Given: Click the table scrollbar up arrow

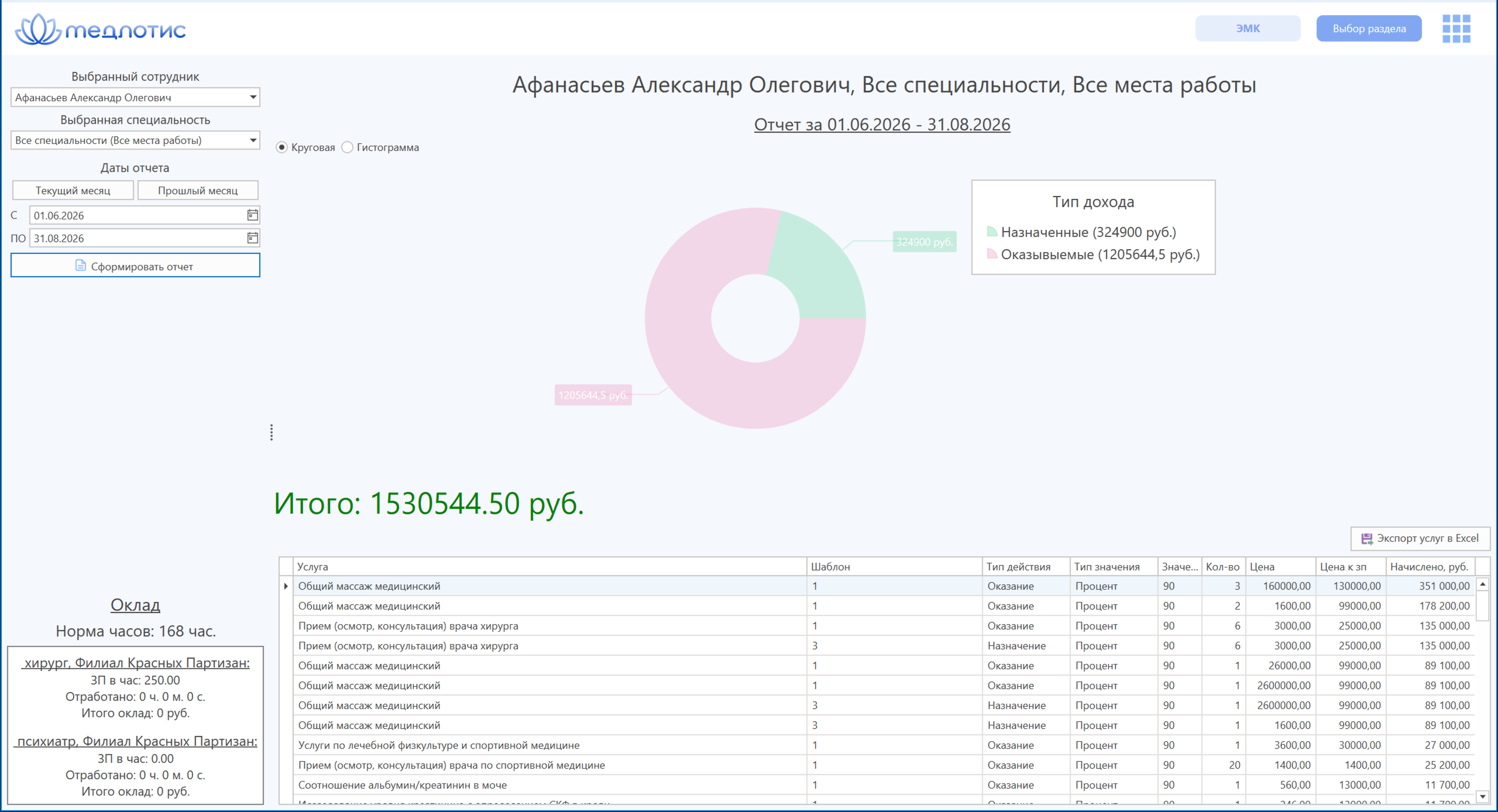Looking at the screenshot, I should 1483,584.
